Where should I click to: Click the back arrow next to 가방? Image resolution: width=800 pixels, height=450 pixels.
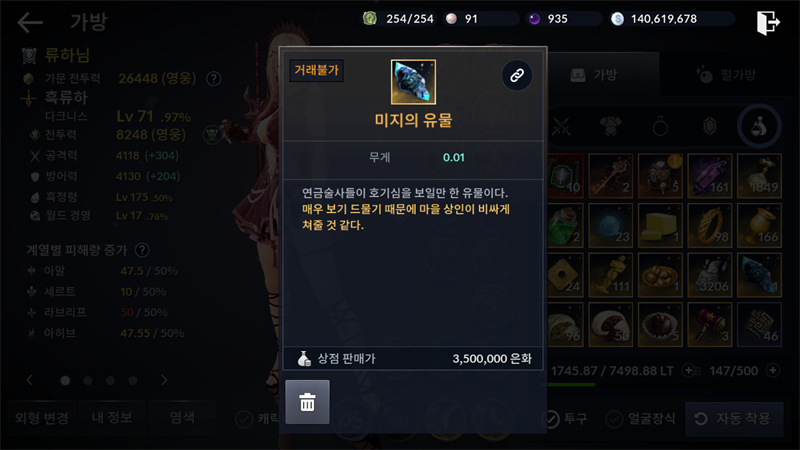30,22
